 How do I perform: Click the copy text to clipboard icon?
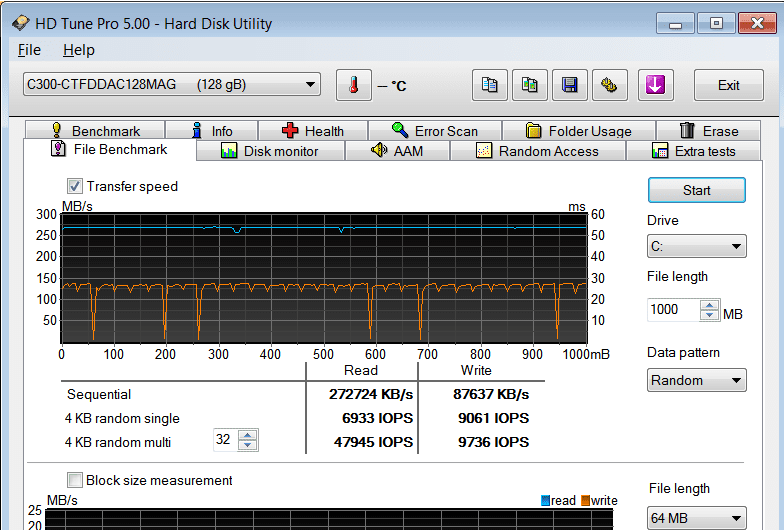pos(490,85)
